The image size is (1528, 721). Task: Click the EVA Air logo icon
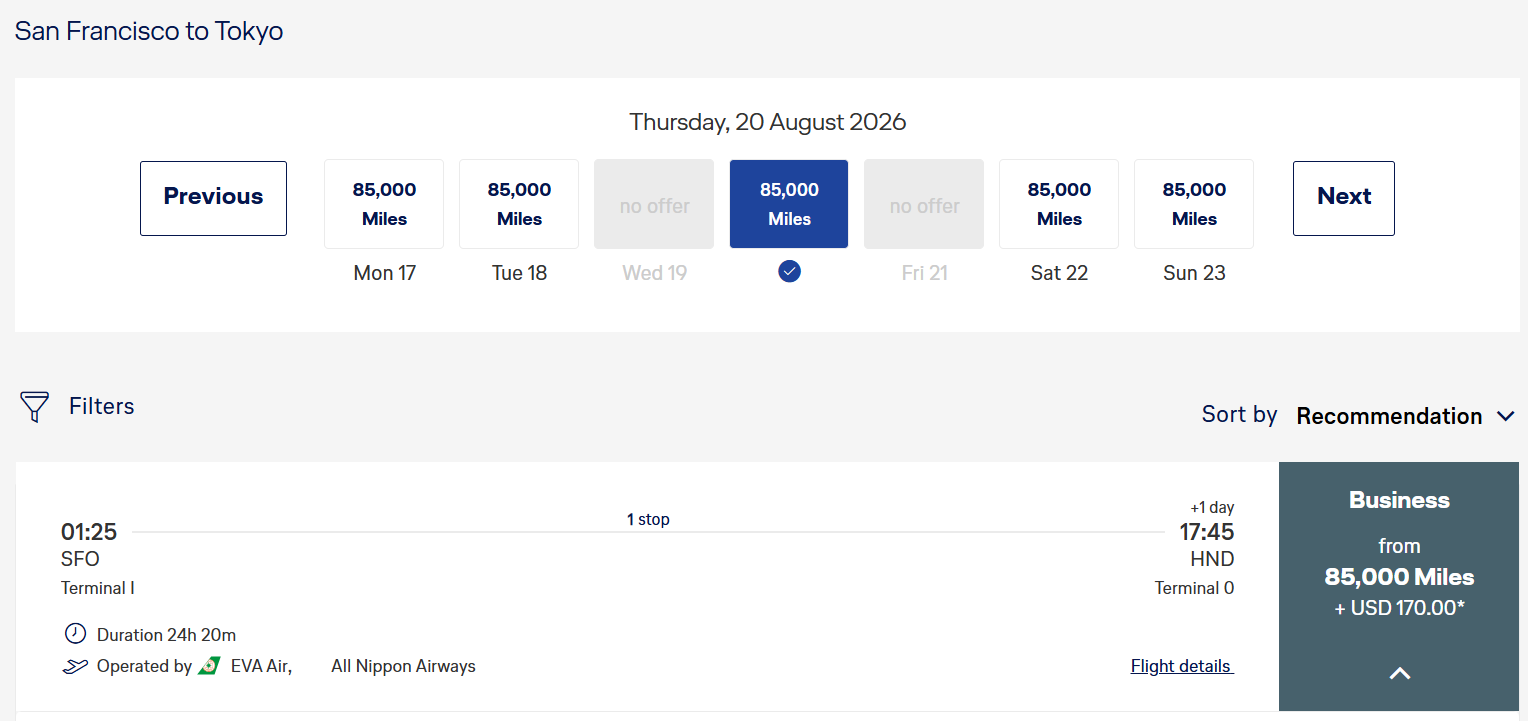(209, 666)
